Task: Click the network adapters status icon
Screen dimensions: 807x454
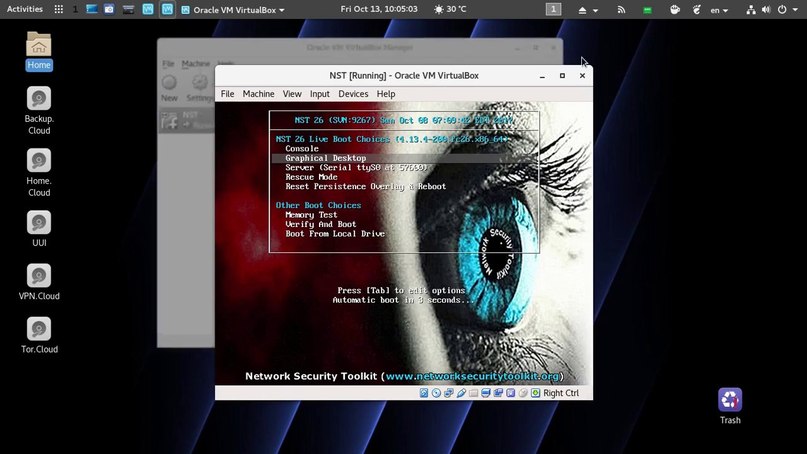Action: click(448, 393)
